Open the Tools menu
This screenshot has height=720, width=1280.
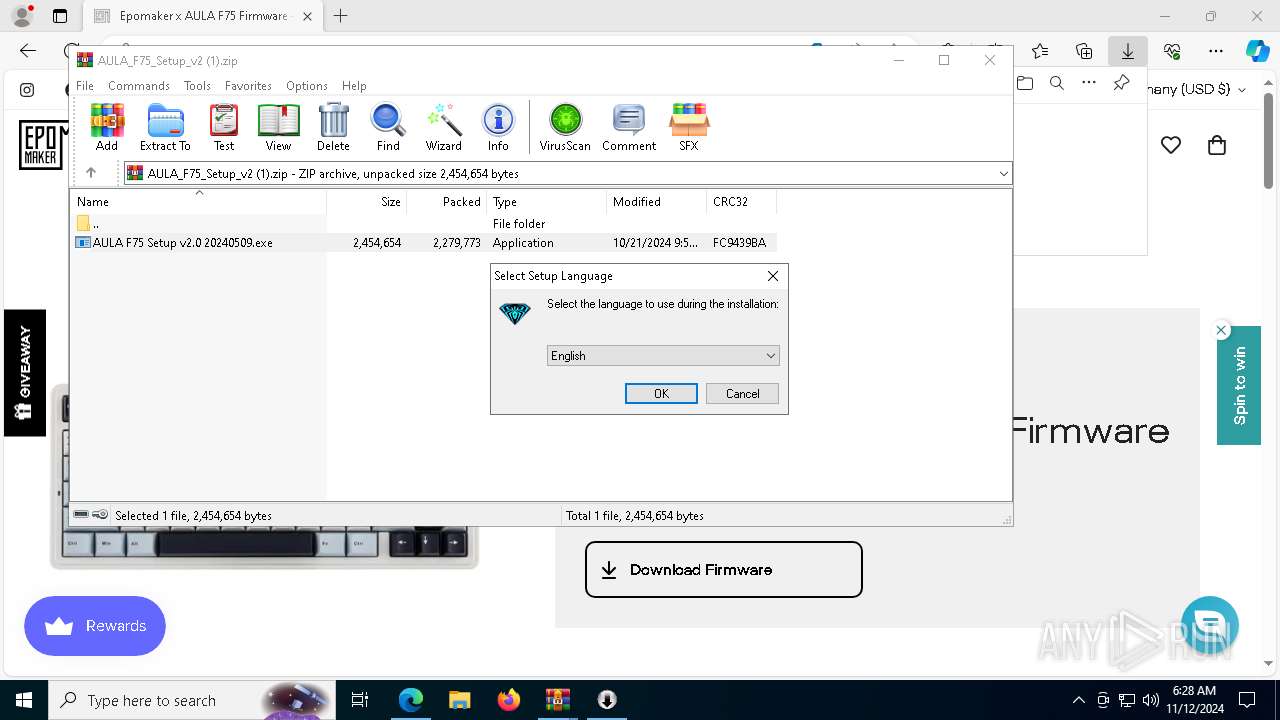click(197, 86)
